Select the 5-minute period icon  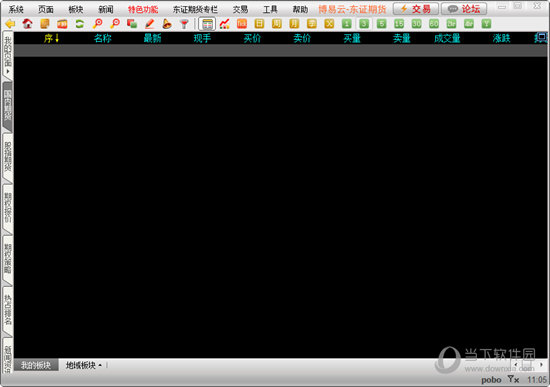point(381,24)
